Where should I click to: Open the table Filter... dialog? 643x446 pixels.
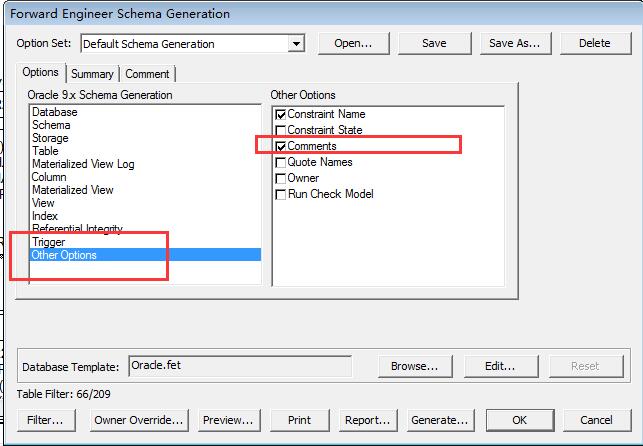(46, 420)
